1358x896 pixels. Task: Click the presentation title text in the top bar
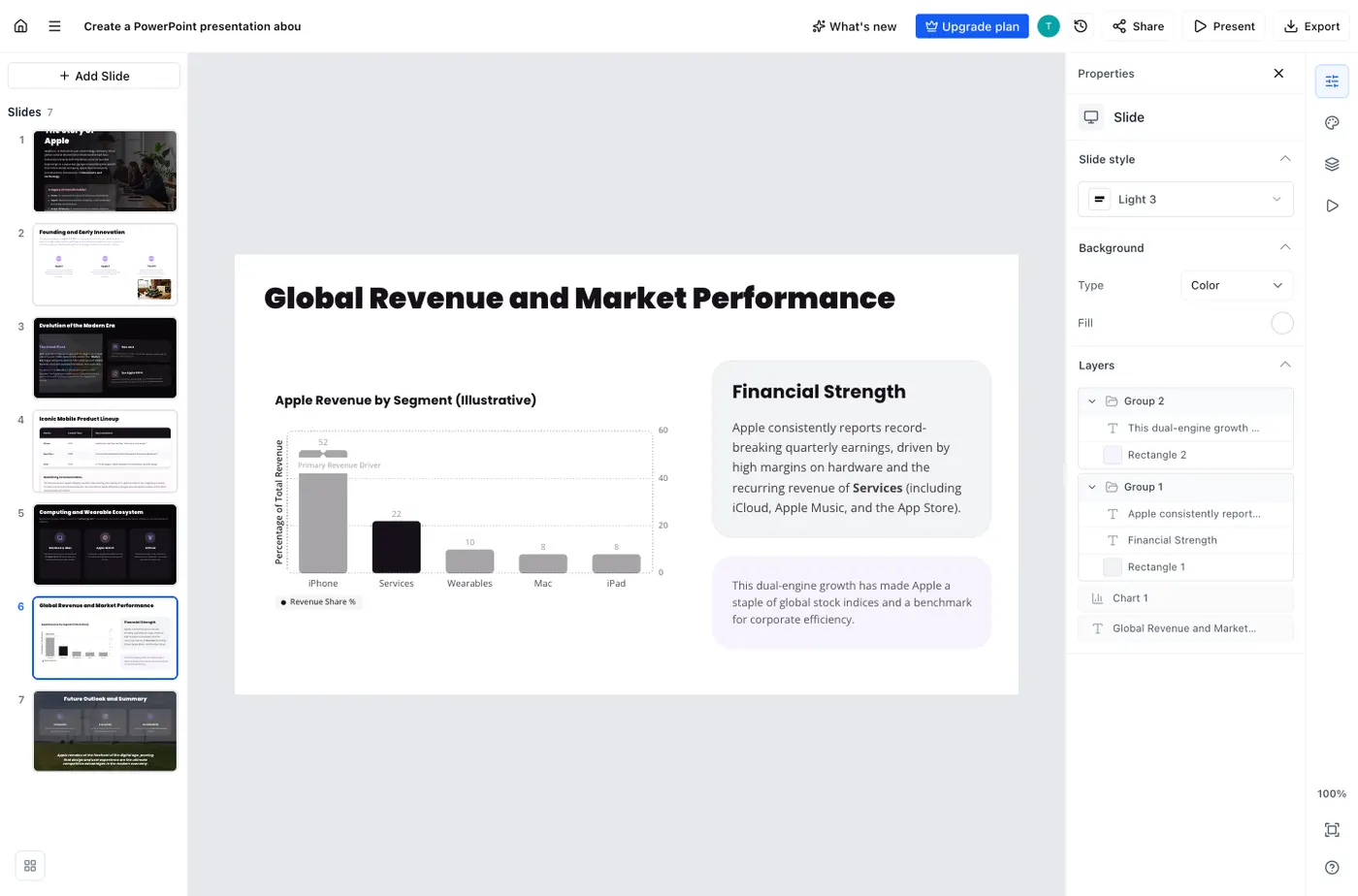tap(192, 26)
